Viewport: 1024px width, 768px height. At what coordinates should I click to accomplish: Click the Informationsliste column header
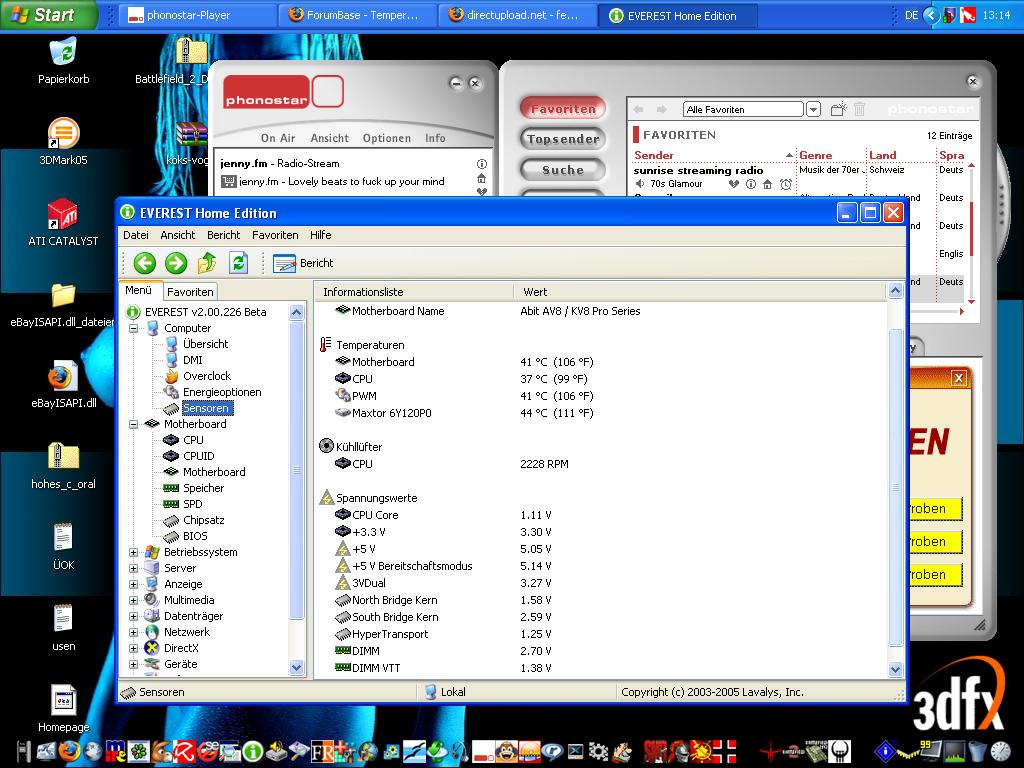(x=413, y=292)
